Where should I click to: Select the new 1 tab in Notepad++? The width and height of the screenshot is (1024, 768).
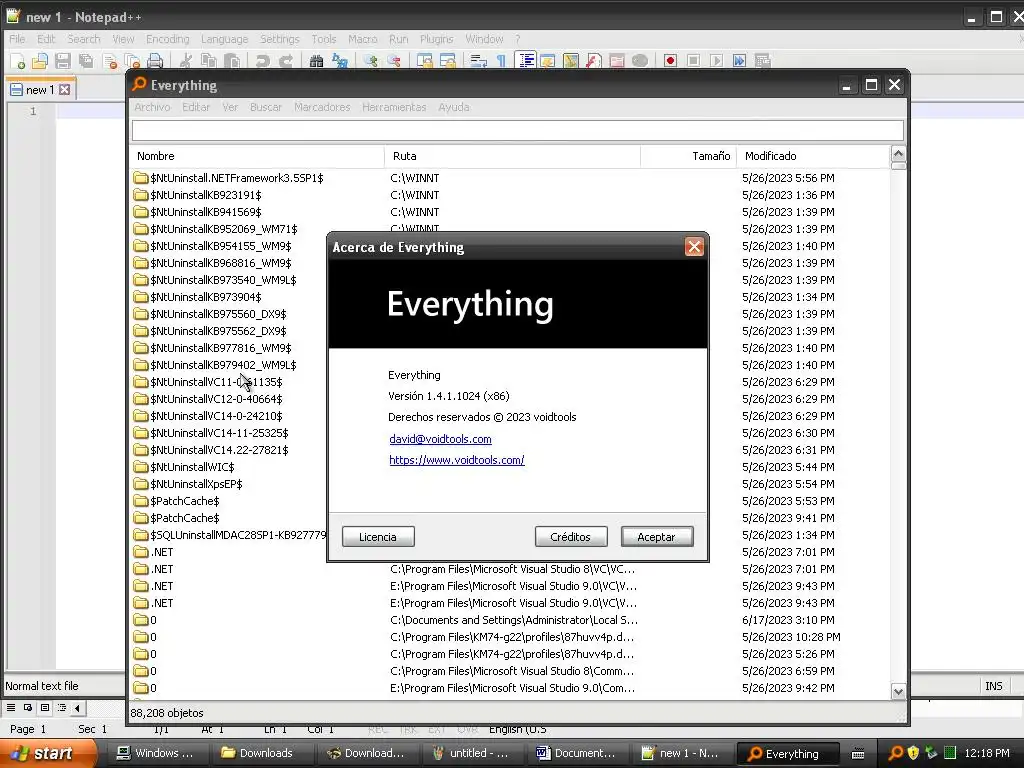coord(40,89)
